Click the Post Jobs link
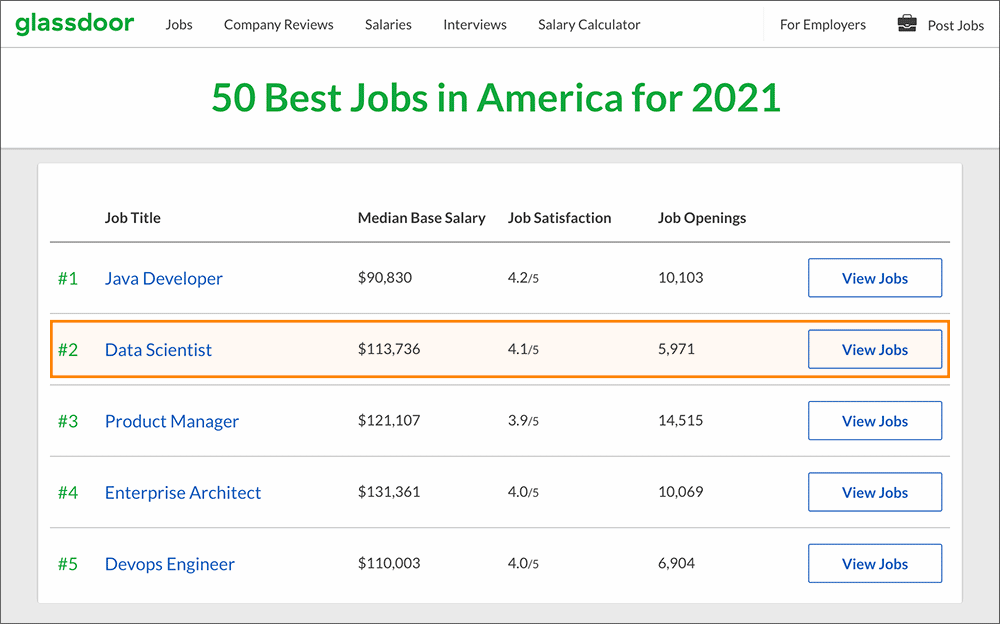 (955, 26)
